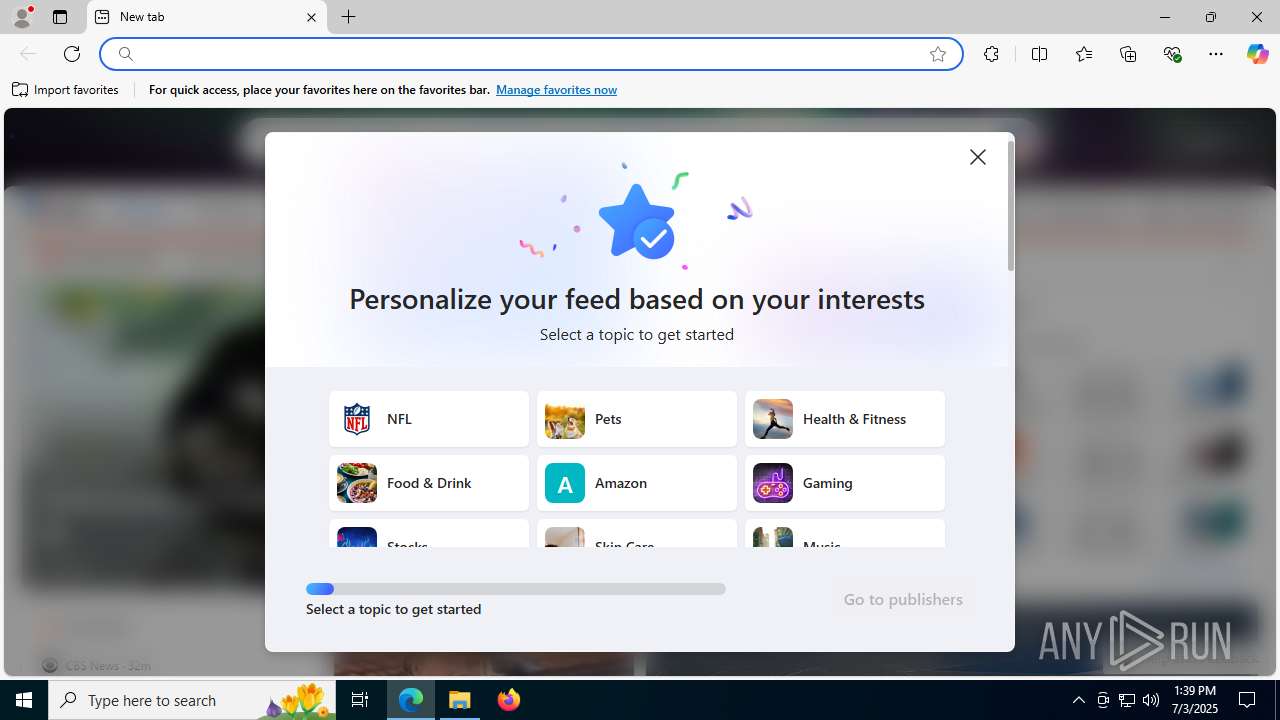
Task: Focus the address bar input
Action: (x=530, y=54)
